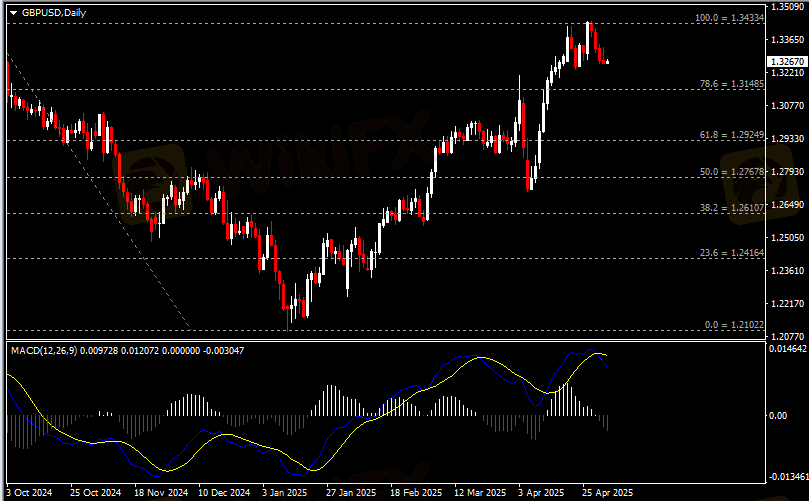Click the MACD scale value -0.013461
Screen dimensions: 809x501
point(789,476)
